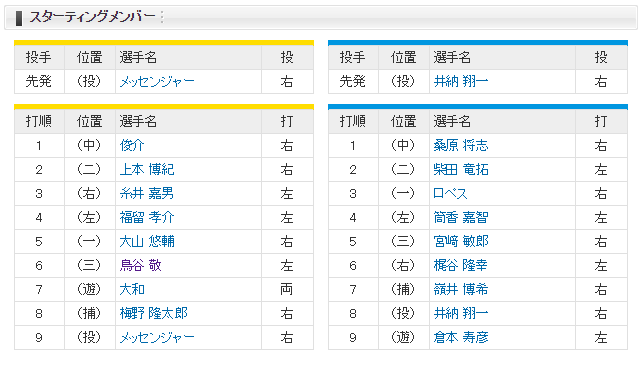This screenshot has height=379, width=643.
Task: Click 柴田 竜拓 player name
Action: tap(461, 169)
